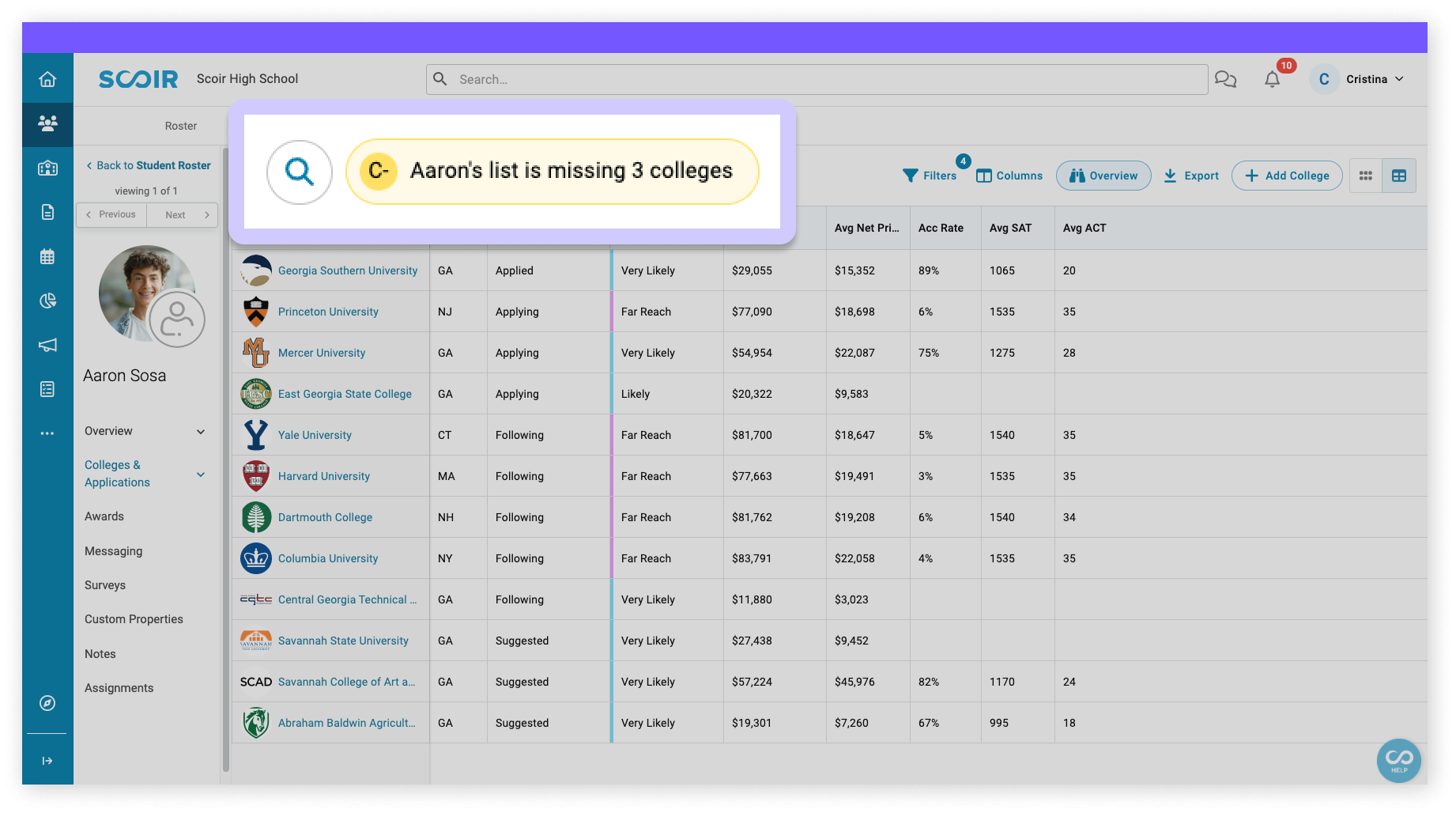Screen dimensions: 1456x813
Task: Switch to grid card view
Action: click(1366, 176)
